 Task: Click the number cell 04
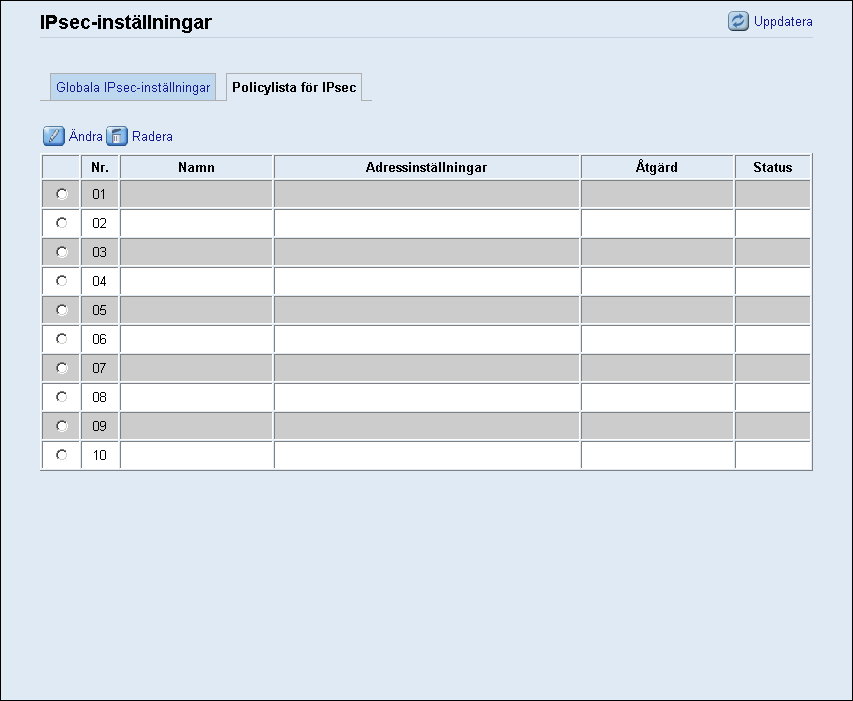point(100,281)
